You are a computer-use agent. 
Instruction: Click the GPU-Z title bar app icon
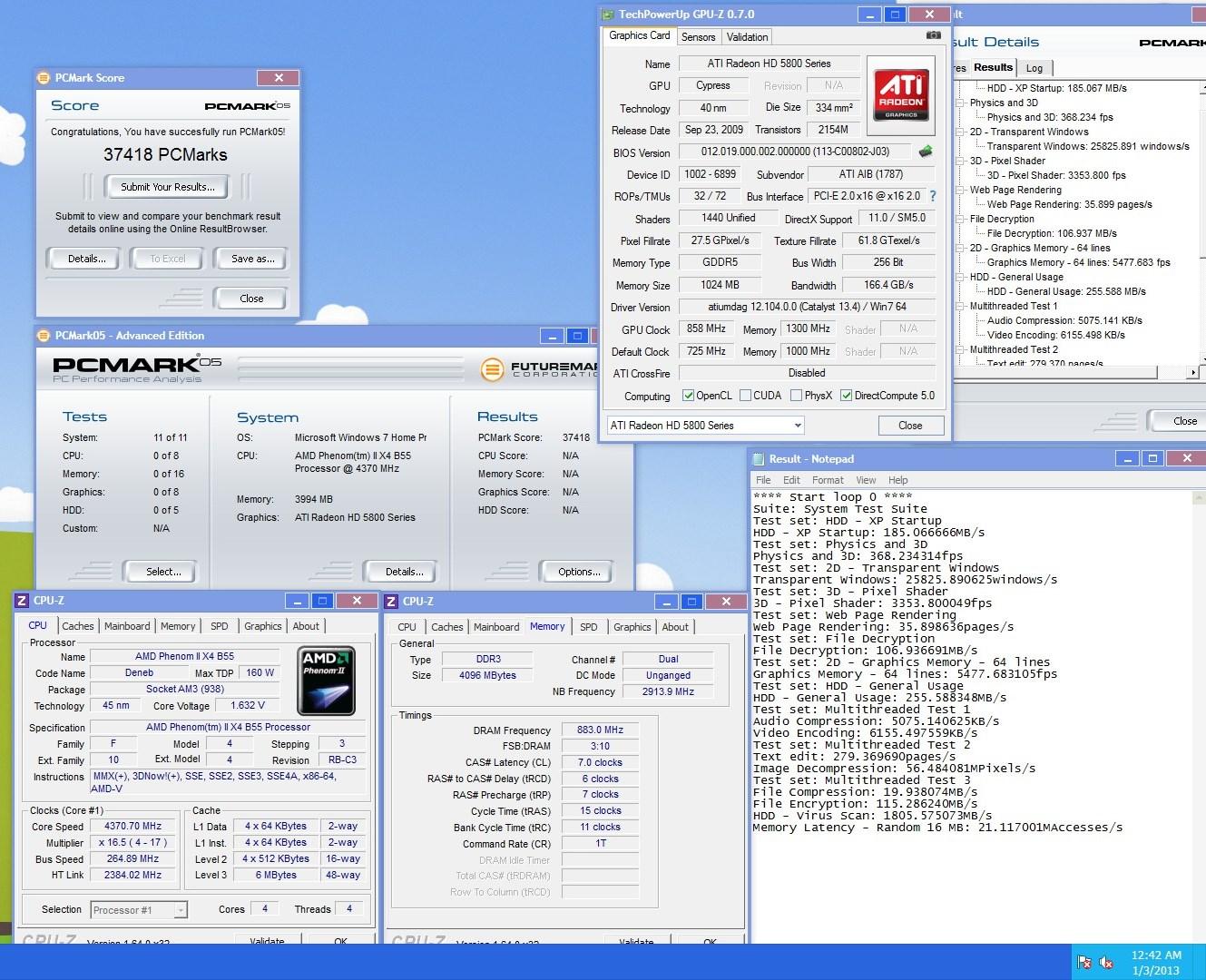coord(609,15)
